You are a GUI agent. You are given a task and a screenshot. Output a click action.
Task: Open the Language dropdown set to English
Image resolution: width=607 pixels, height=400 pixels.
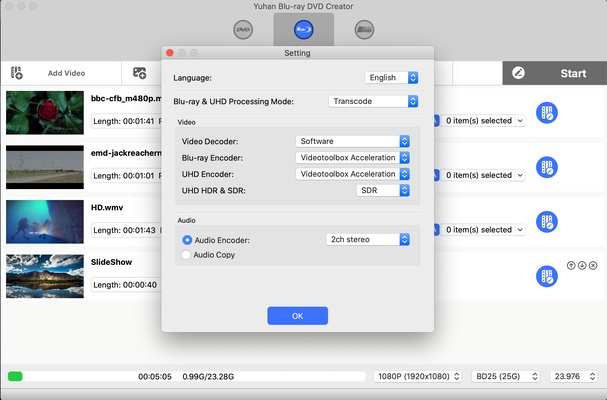391,77
